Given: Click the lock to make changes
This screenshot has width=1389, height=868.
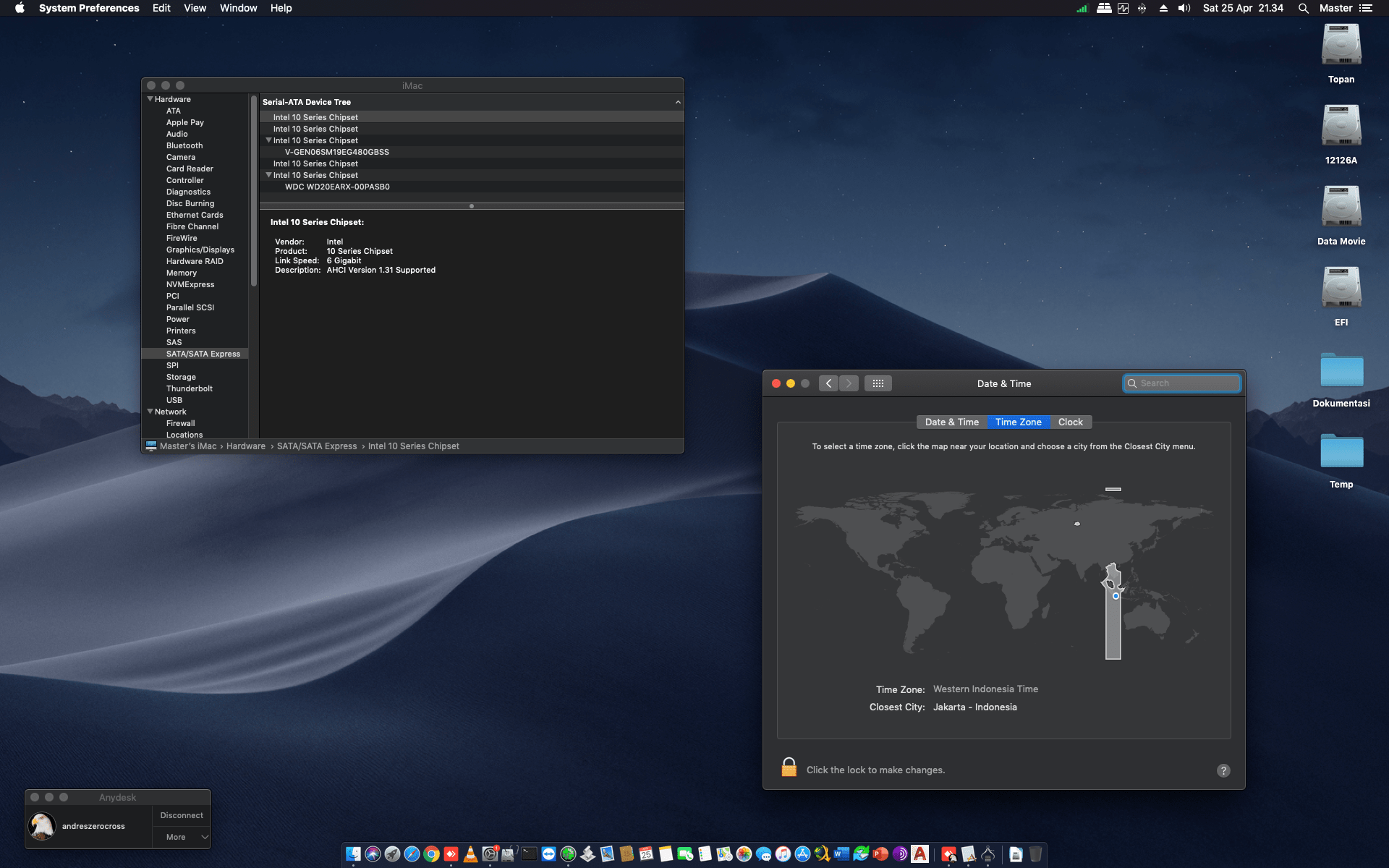Looking at the screenshot, I should 789,767.
